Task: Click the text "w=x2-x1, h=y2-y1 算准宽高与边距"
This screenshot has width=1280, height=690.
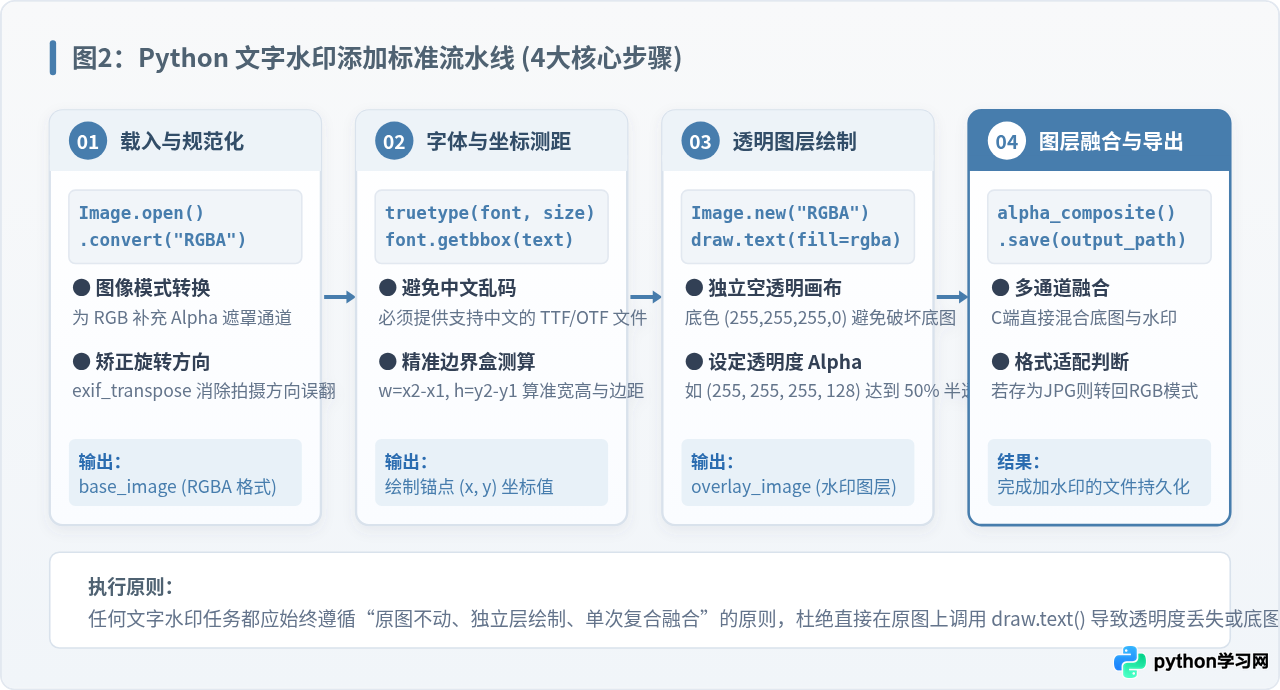Action: pos(511,391)
